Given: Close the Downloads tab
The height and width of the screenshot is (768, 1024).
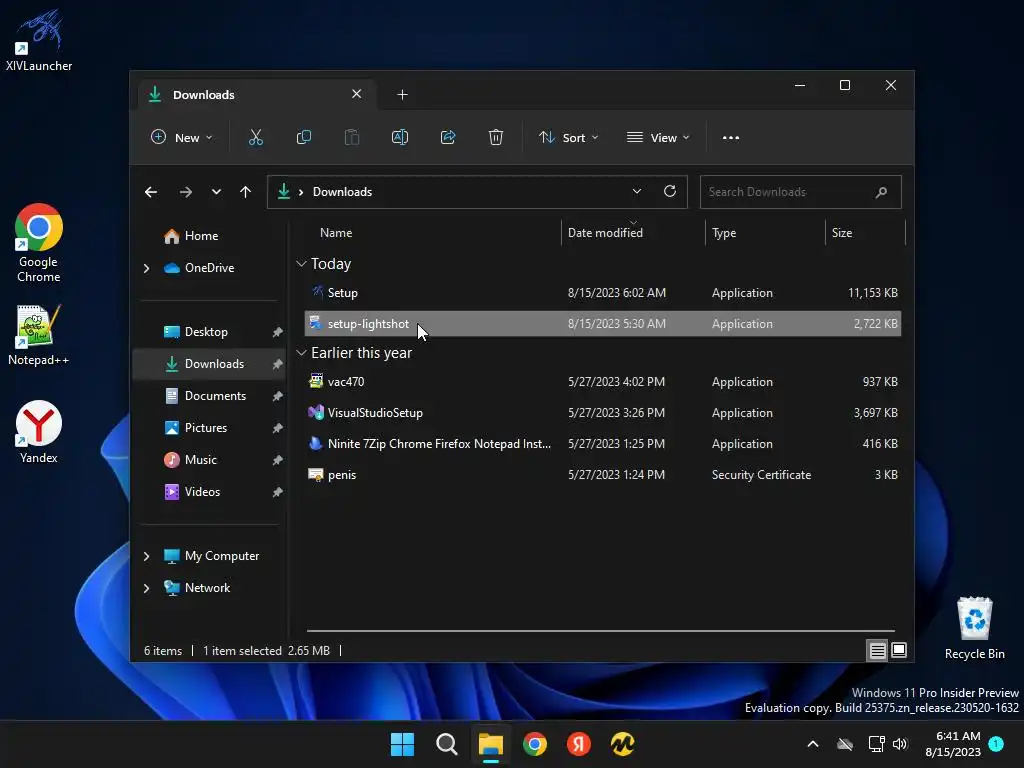Looking at the screenshot, I should coord(357,94).
